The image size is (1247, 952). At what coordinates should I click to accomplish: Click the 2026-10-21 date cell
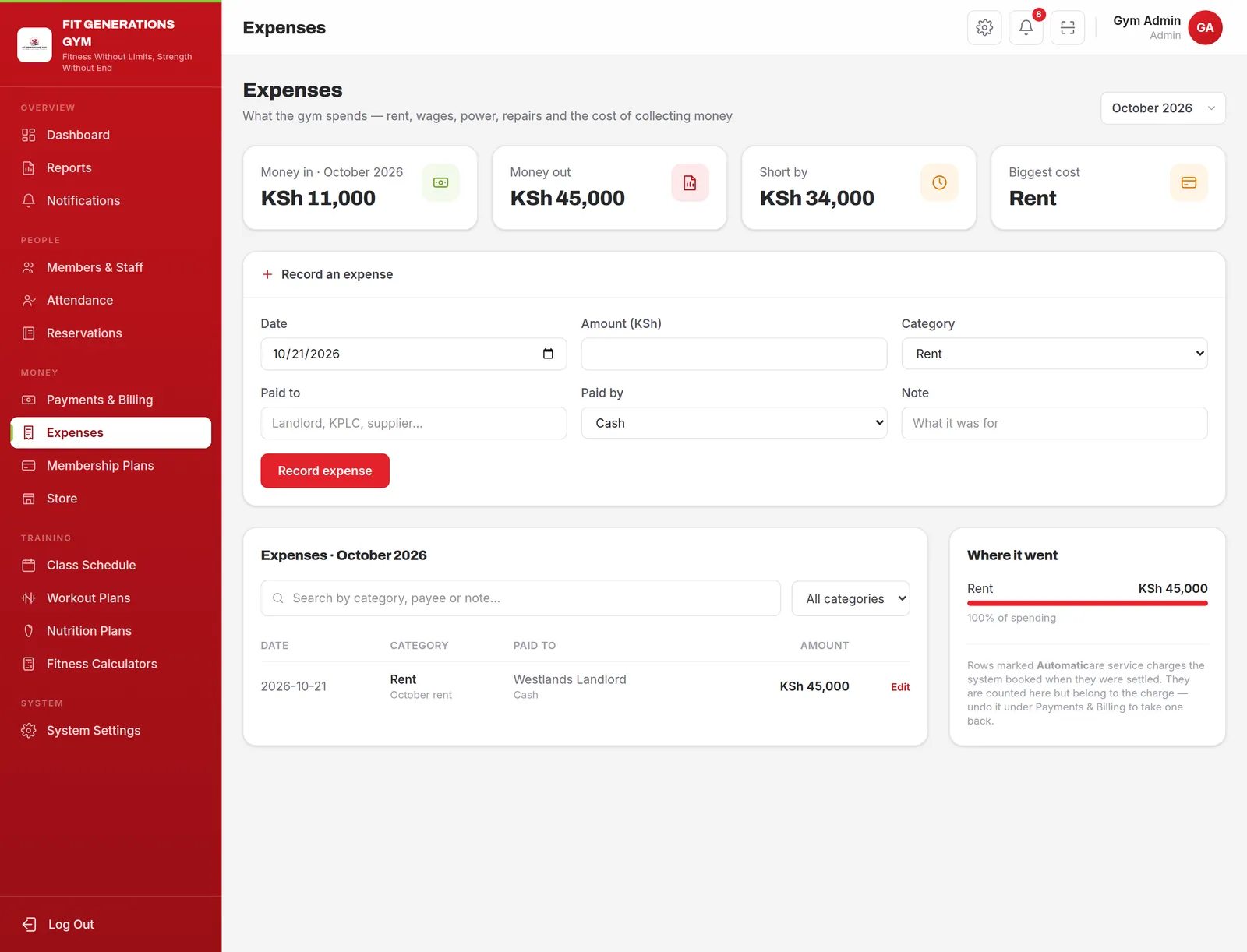294,686
